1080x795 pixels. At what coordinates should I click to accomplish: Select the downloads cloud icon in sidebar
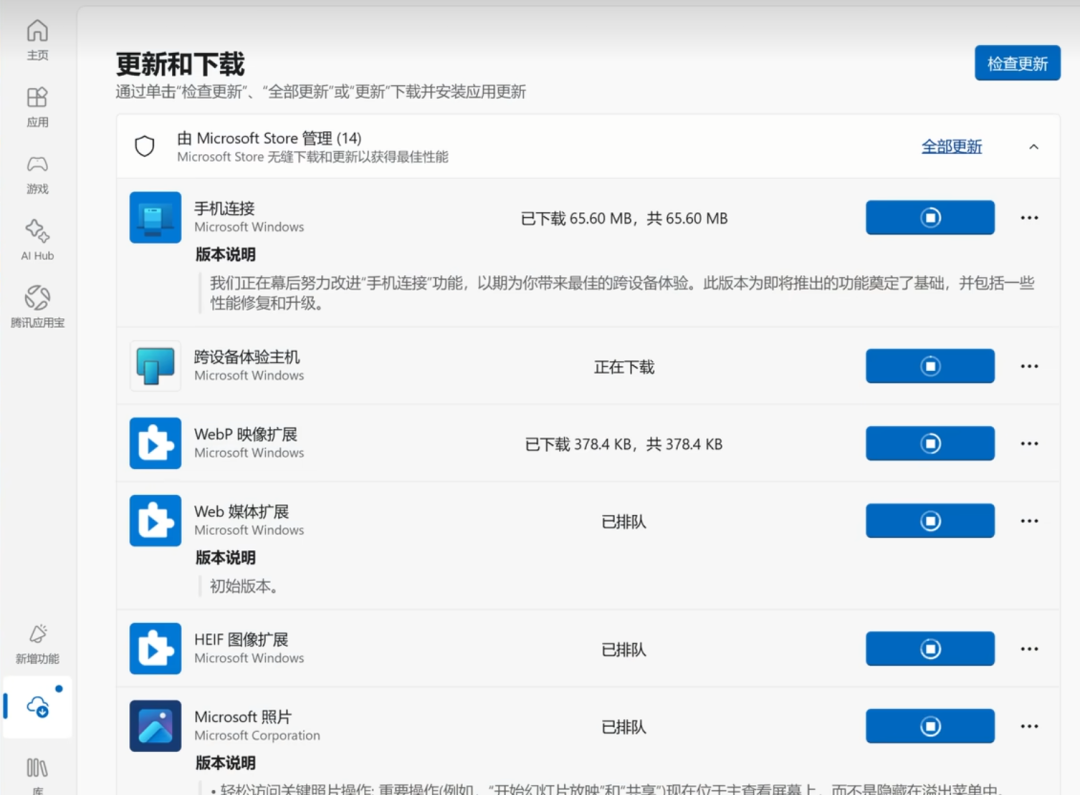(x=38, y=707)
